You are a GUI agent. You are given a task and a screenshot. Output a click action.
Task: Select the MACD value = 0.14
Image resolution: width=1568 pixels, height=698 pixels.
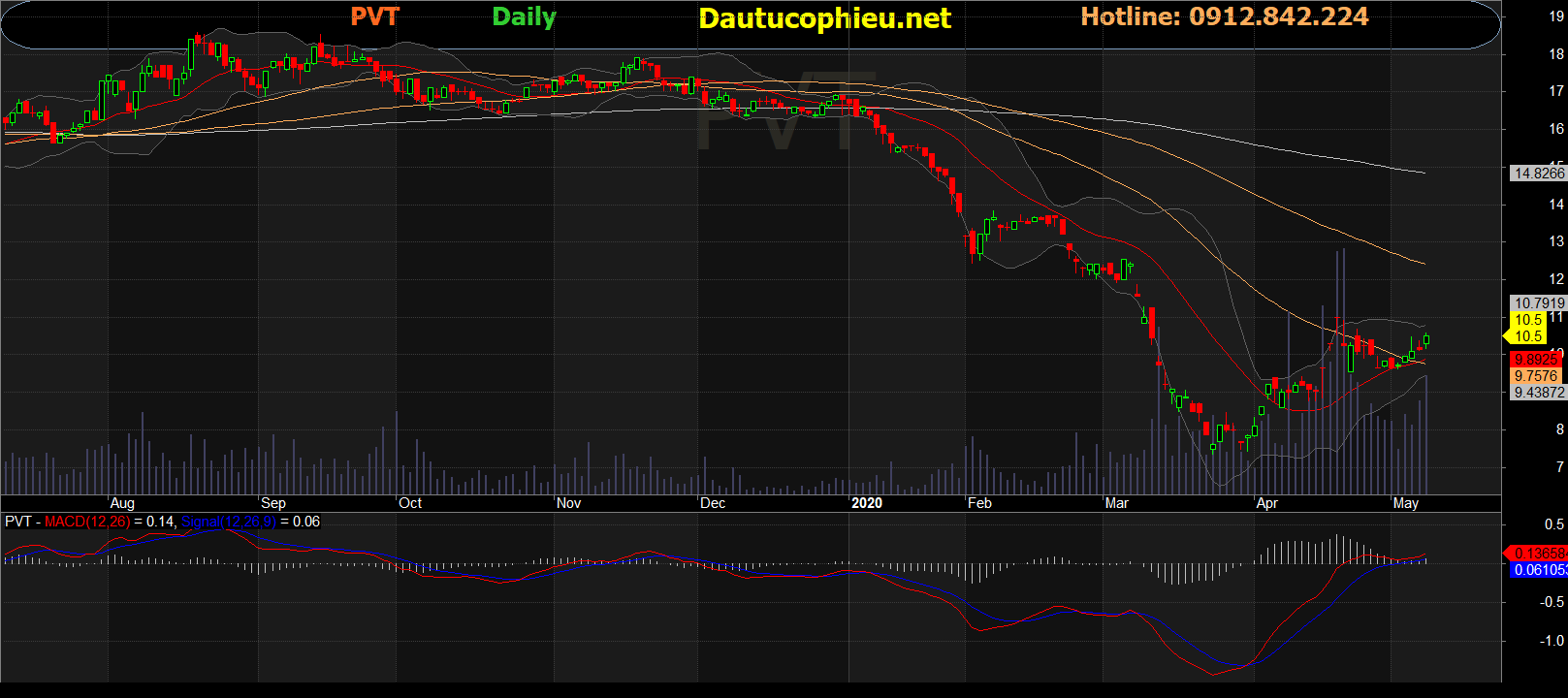pyautogui.click(x=154, y=522)
